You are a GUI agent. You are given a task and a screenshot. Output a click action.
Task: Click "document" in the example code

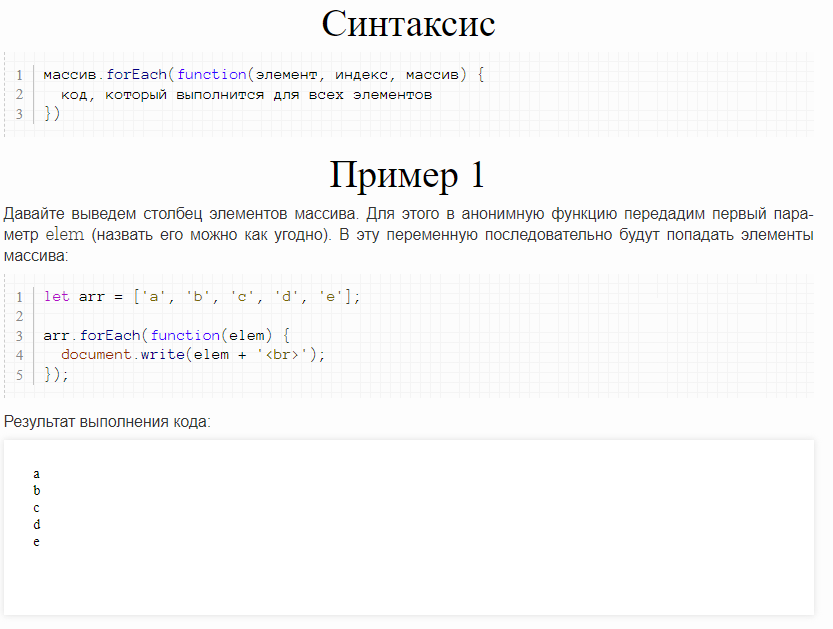(96, 354)
